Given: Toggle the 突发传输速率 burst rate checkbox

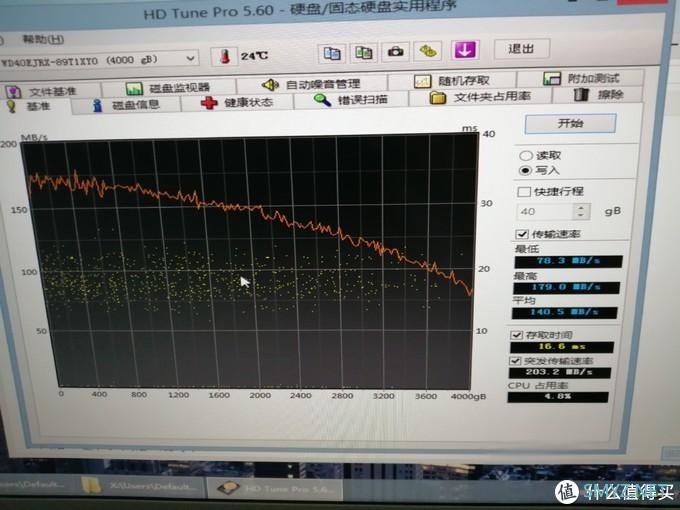Looking at the screenshot, I should [515, 361].
